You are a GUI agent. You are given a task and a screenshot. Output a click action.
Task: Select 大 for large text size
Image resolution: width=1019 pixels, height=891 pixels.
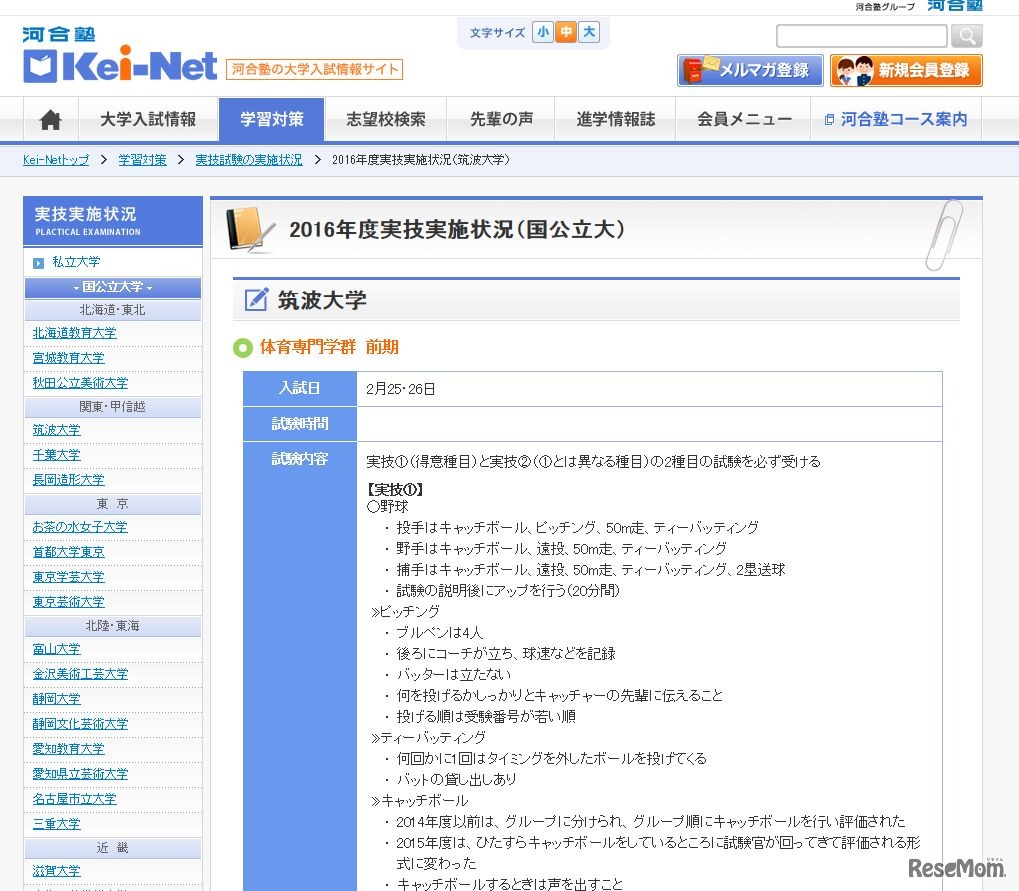pyautogui.click(x=588, y=32)
